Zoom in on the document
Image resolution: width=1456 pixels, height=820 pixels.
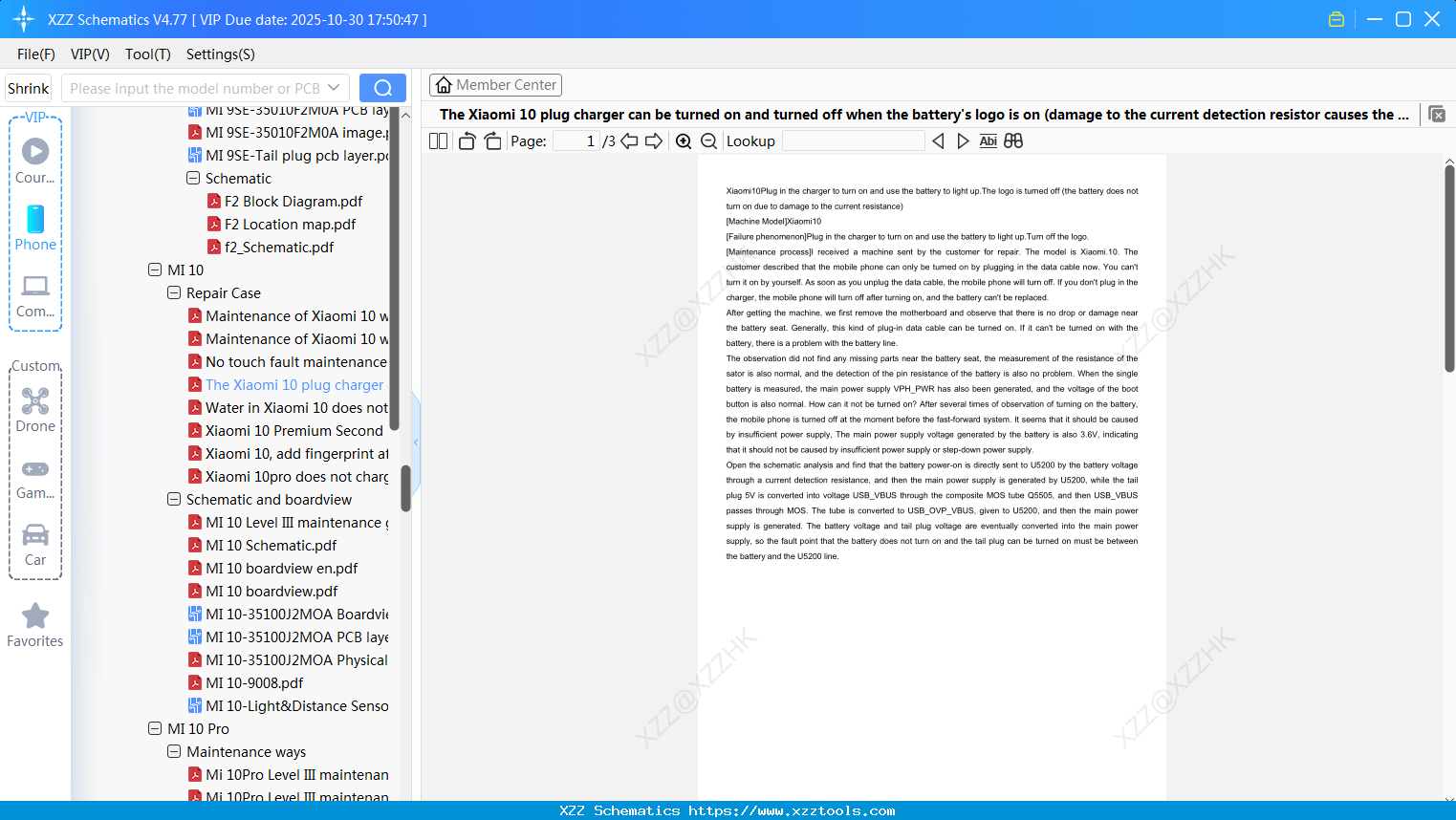(684, 141)
